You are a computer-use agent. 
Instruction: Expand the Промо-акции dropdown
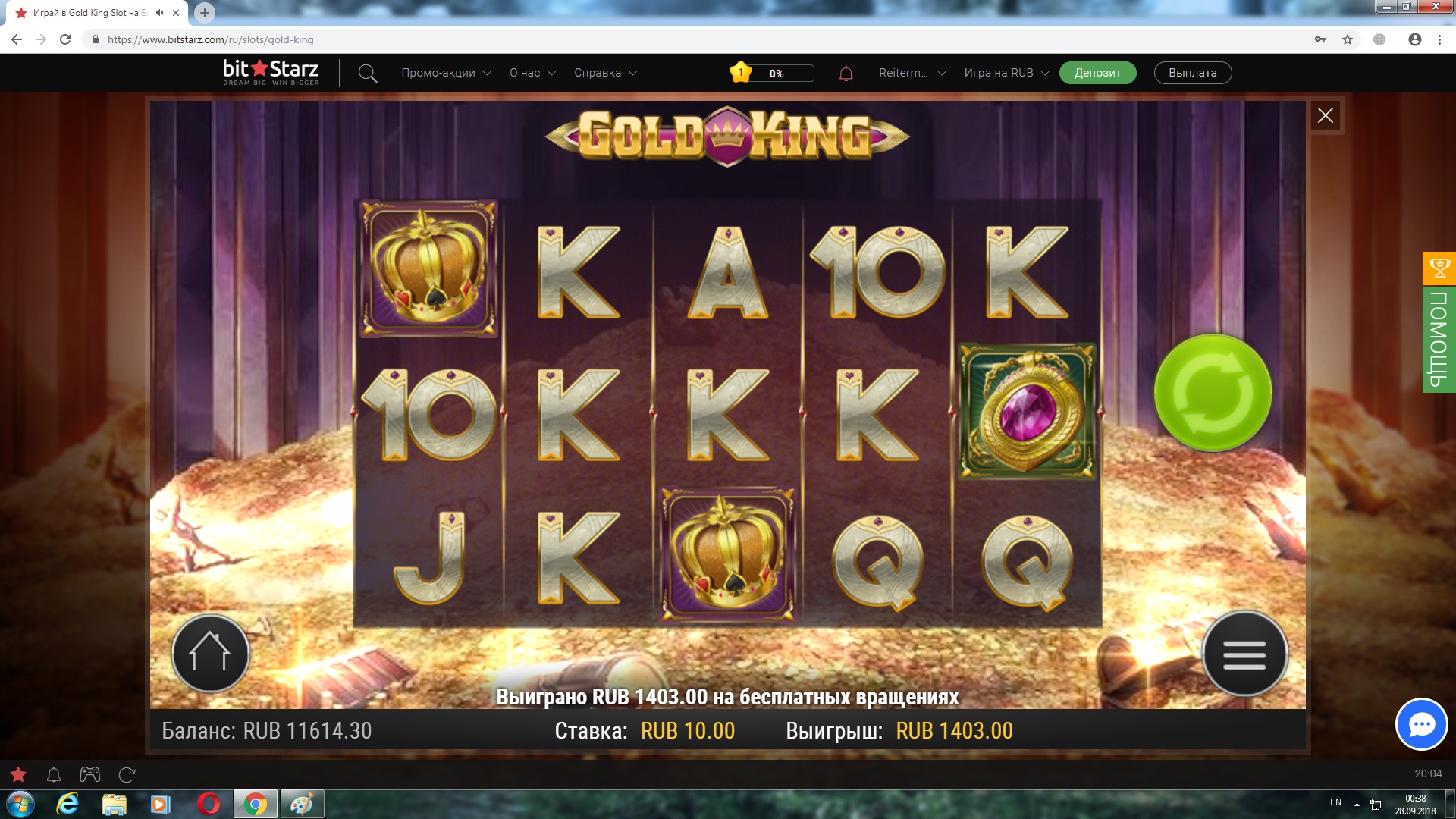coord(446,73)
